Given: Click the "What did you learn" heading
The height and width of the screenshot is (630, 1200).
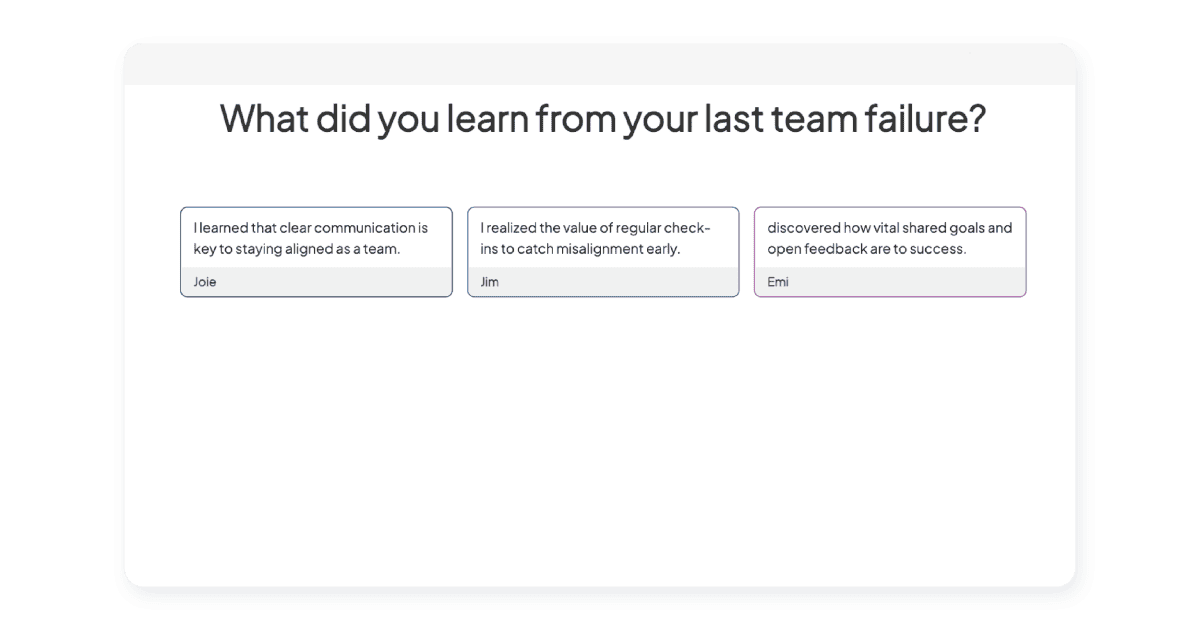Looking at the screenshot, I should [603, 118].
